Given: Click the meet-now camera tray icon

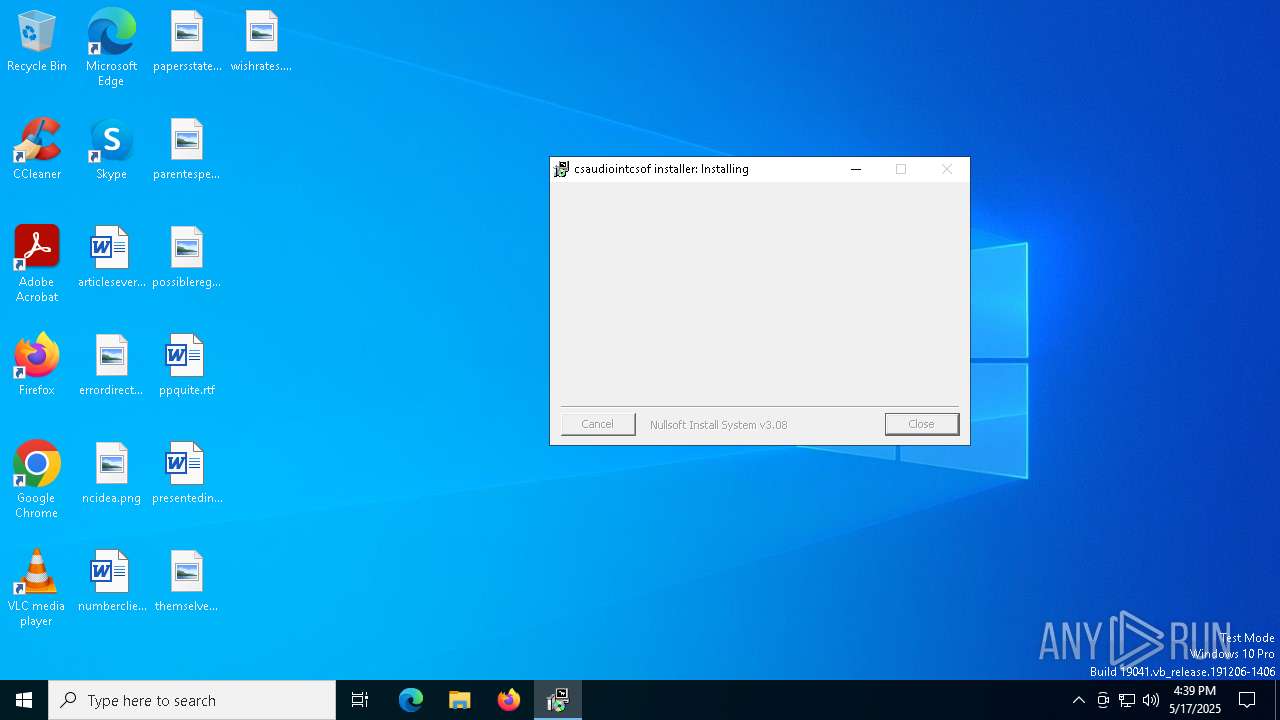Looking at the screenshot, I should [1103, 700].
